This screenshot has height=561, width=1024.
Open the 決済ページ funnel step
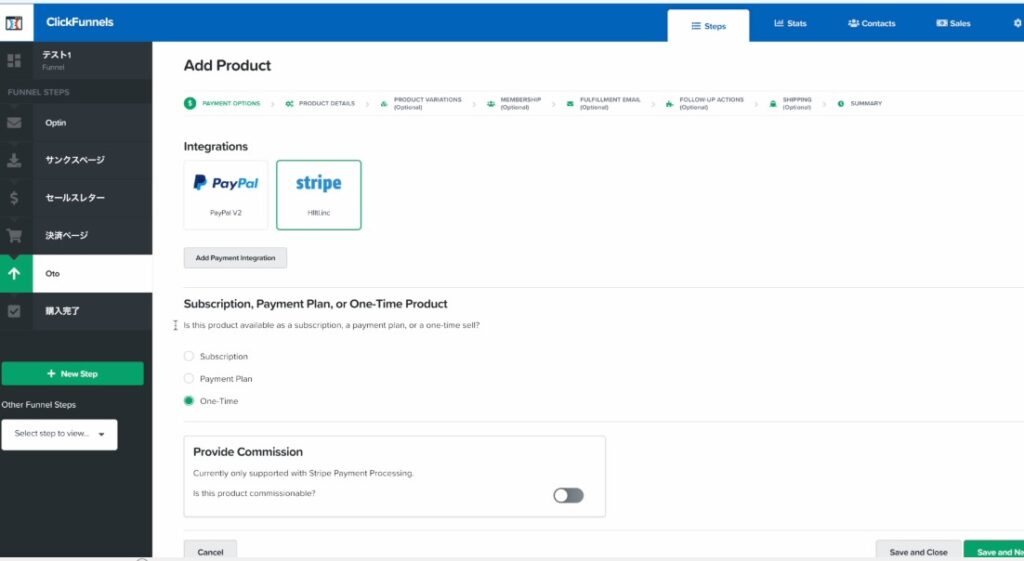[76, 236]
